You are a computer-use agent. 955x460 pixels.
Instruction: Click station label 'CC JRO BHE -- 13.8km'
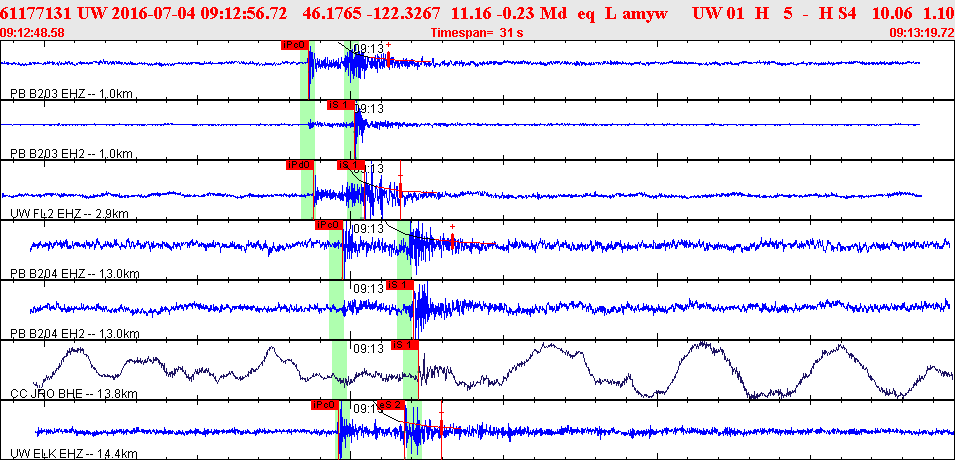pos(74,394)
